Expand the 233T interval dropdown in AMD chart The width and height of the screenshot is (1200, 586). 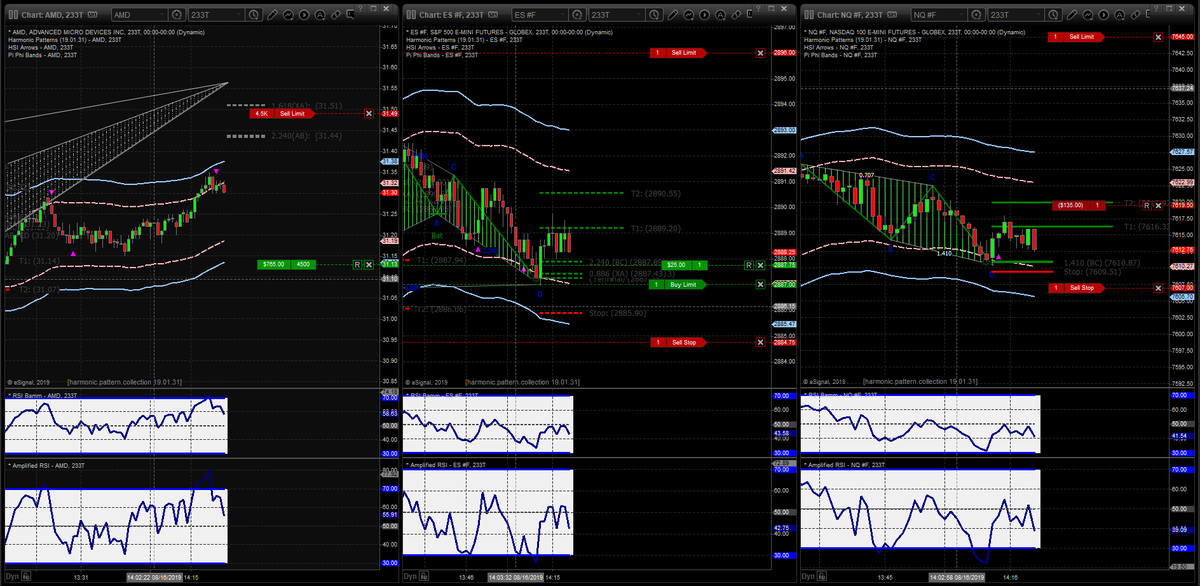(239, 15)
